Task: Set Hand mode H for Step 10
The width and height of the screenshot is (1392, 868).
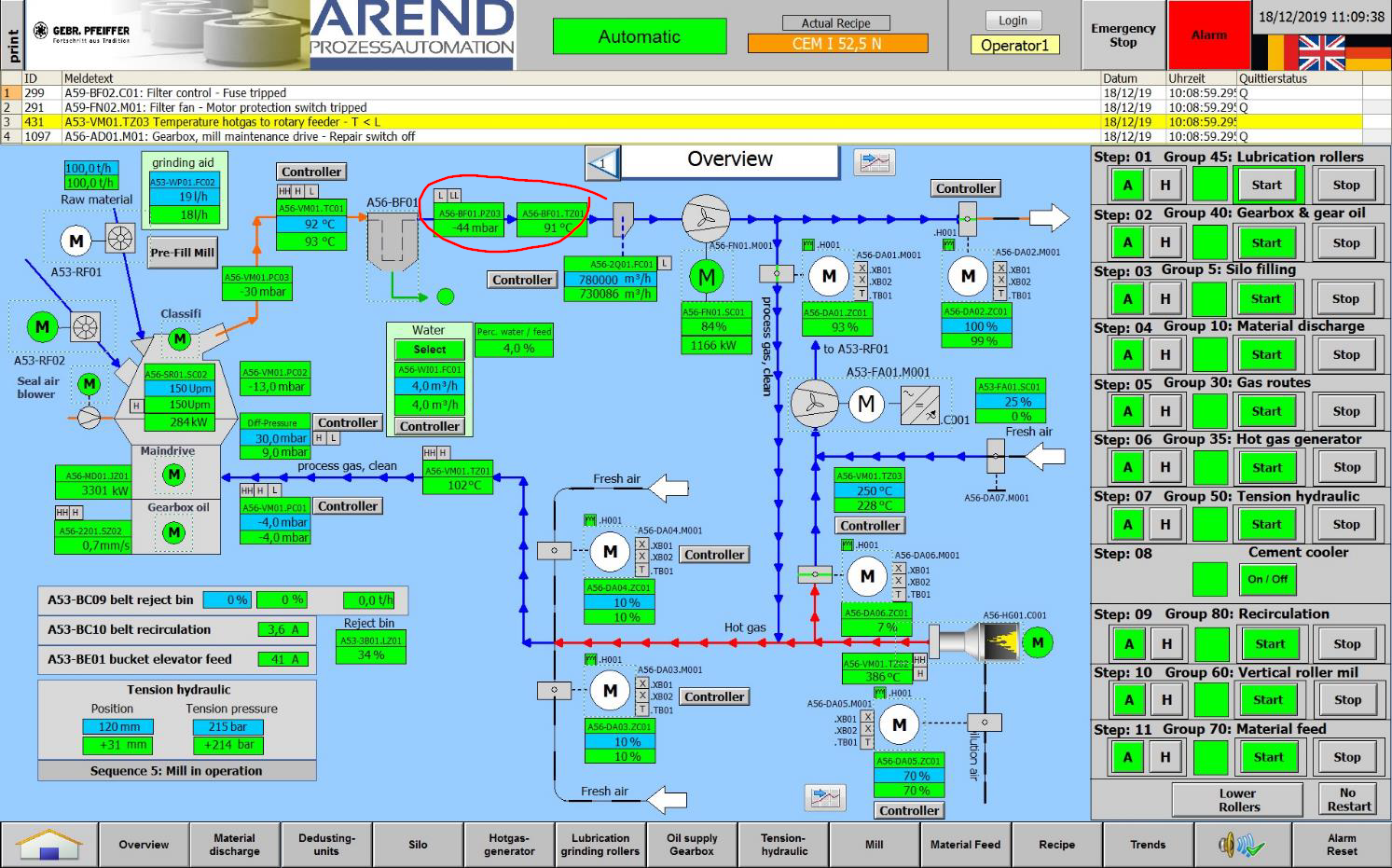Action: pyautogui.click(x=1166, y=699)
